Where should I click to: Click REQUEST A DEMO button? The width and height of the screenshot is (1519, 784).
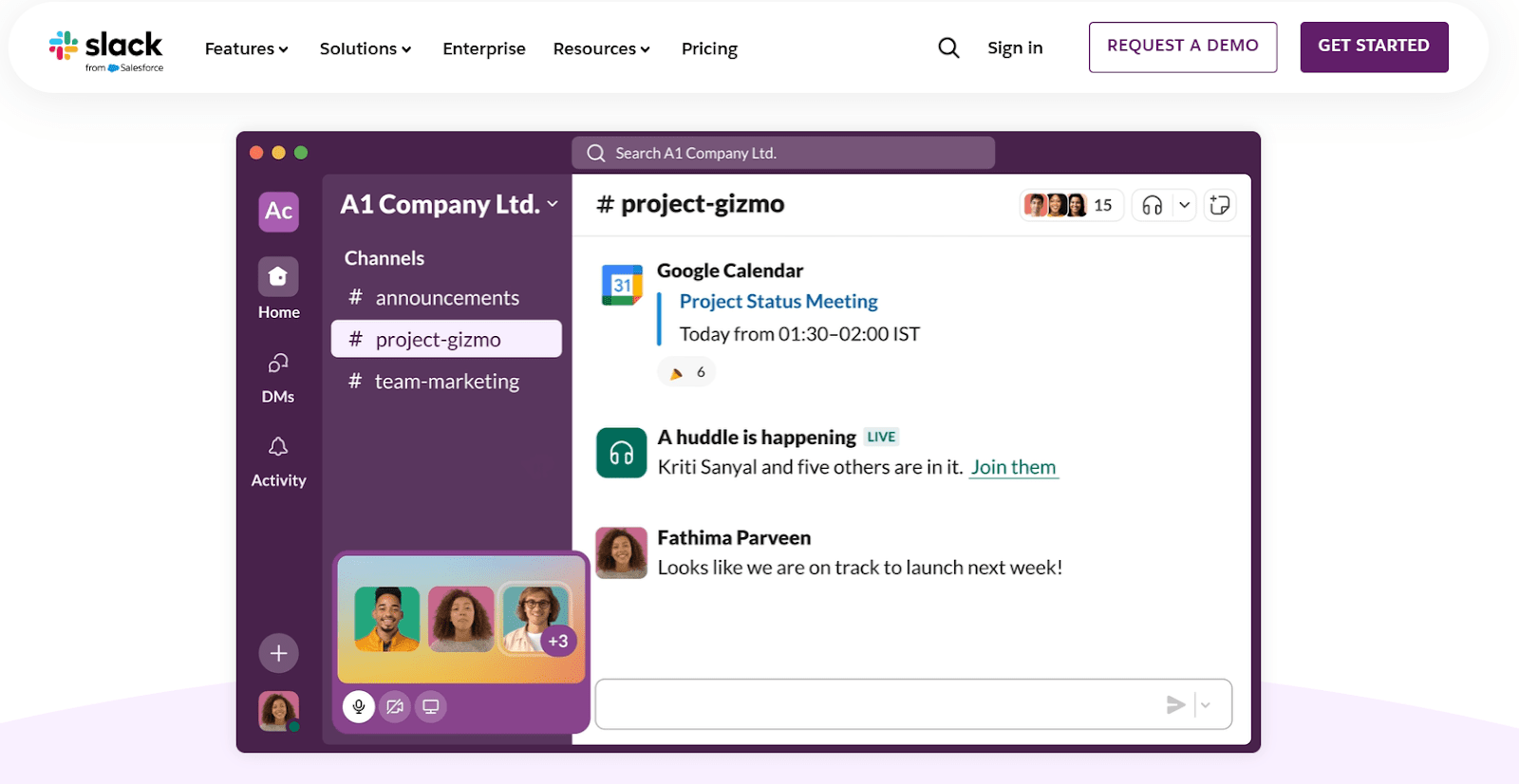pos(1183,47)
